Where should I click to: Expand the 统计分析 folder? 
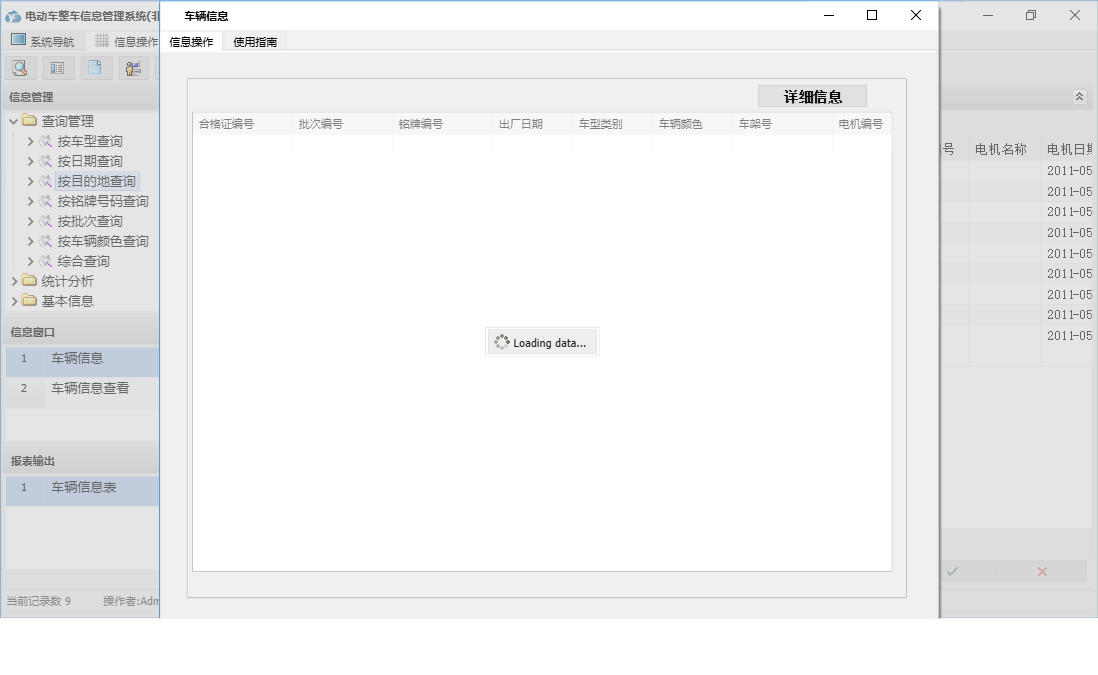click(x=13, y=280)
